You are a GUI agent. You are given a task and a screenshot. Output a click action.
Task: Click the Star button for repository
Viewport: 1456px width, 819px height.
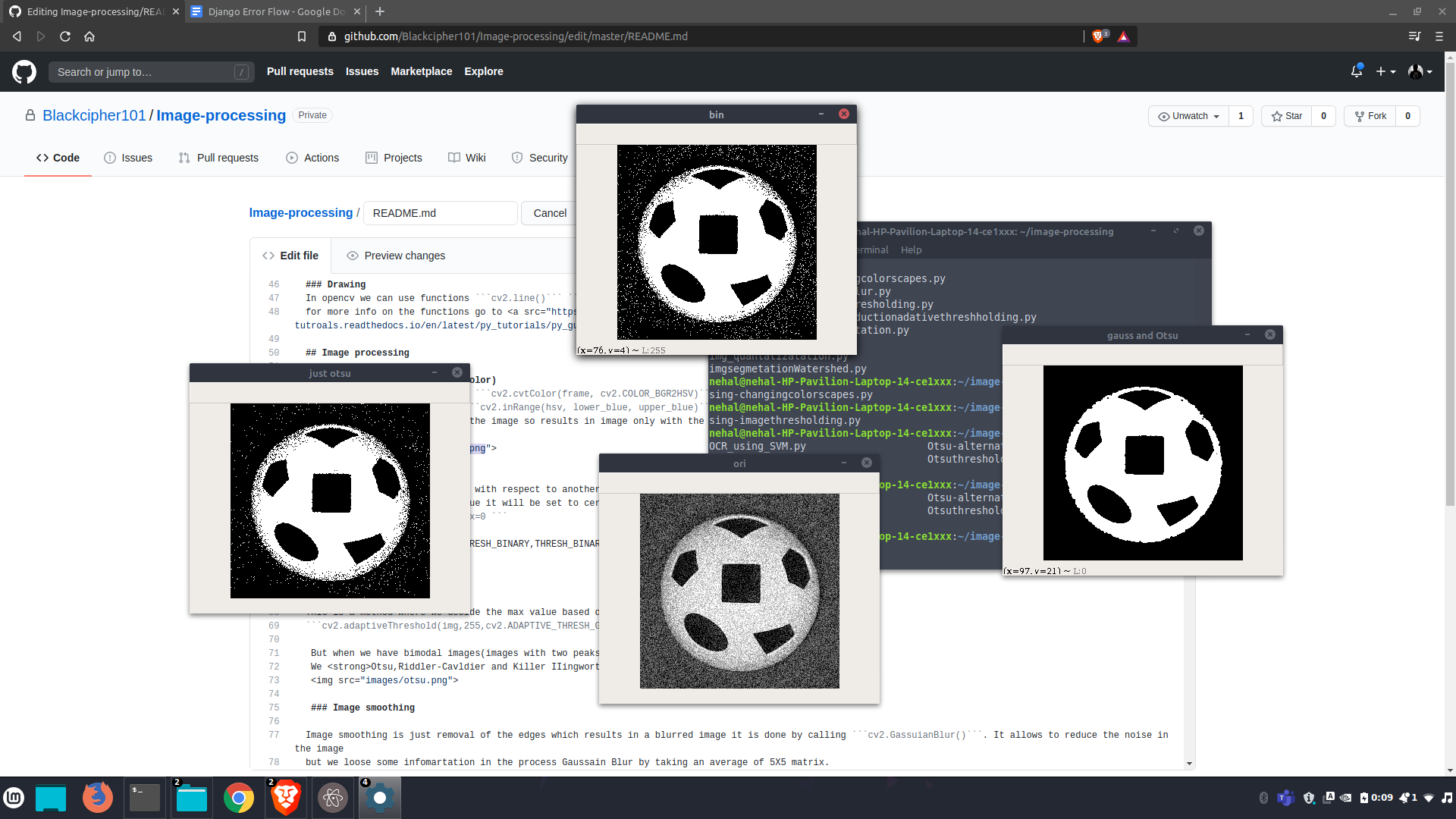coord(1287,116)
